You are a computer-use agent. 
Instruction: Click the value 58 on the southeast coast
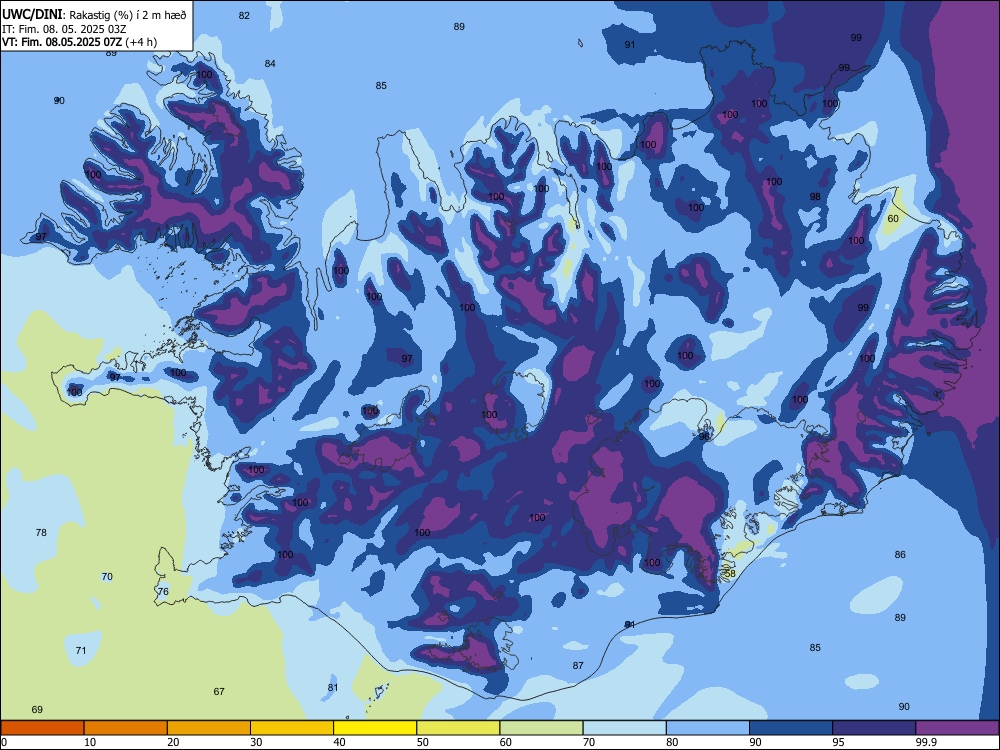[730, 573]
